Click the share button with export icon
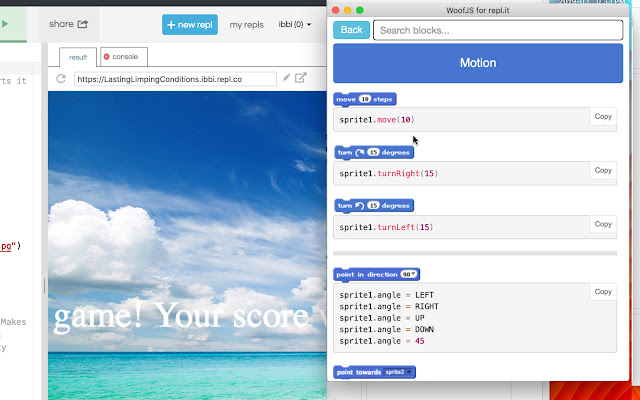Image resolution: width=640 pixels, height=400 pixels. click(x=68, y=24)
